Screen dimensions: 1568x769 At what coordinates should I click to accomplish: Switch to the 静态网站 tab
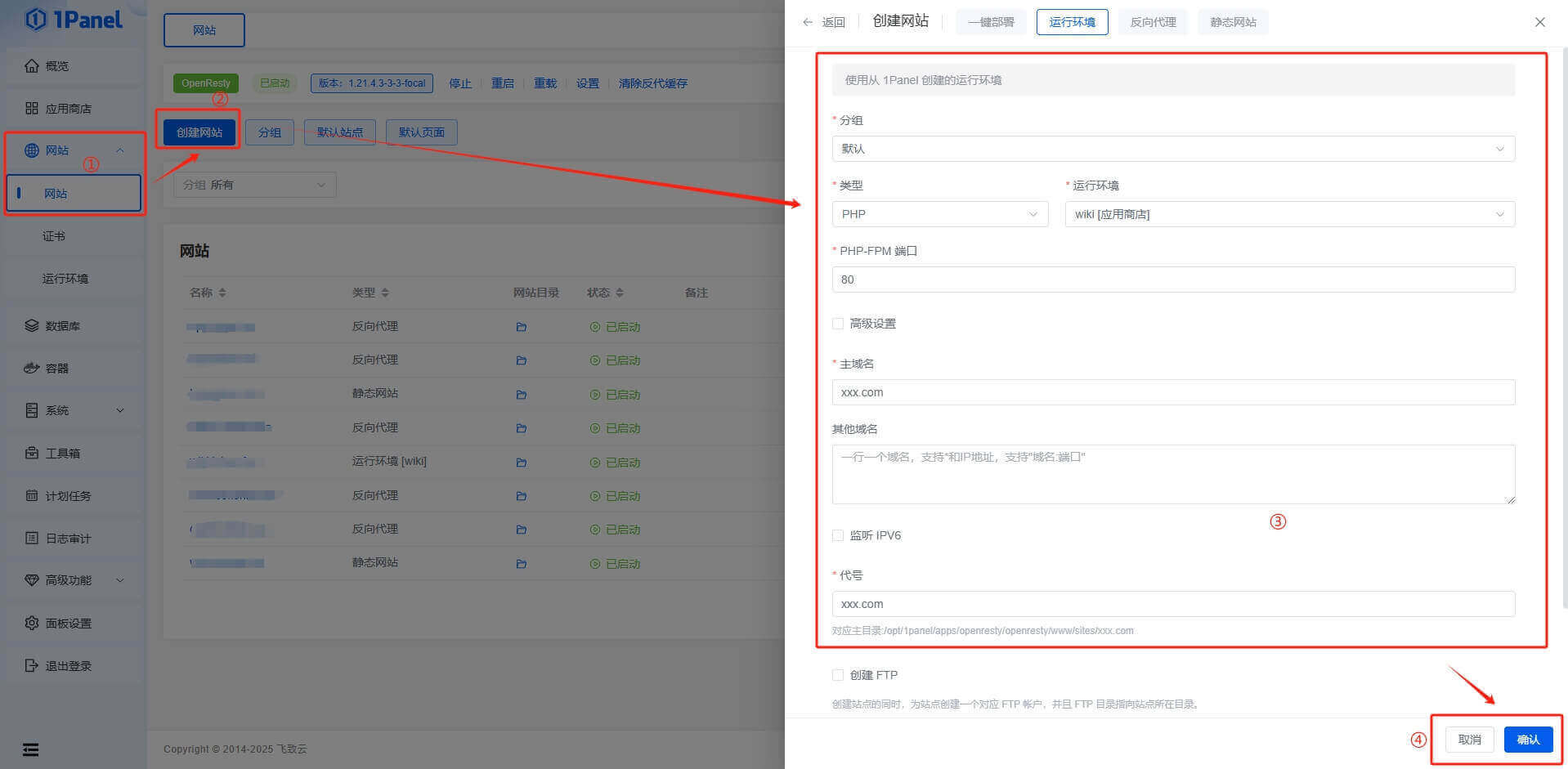[1233, 22]
